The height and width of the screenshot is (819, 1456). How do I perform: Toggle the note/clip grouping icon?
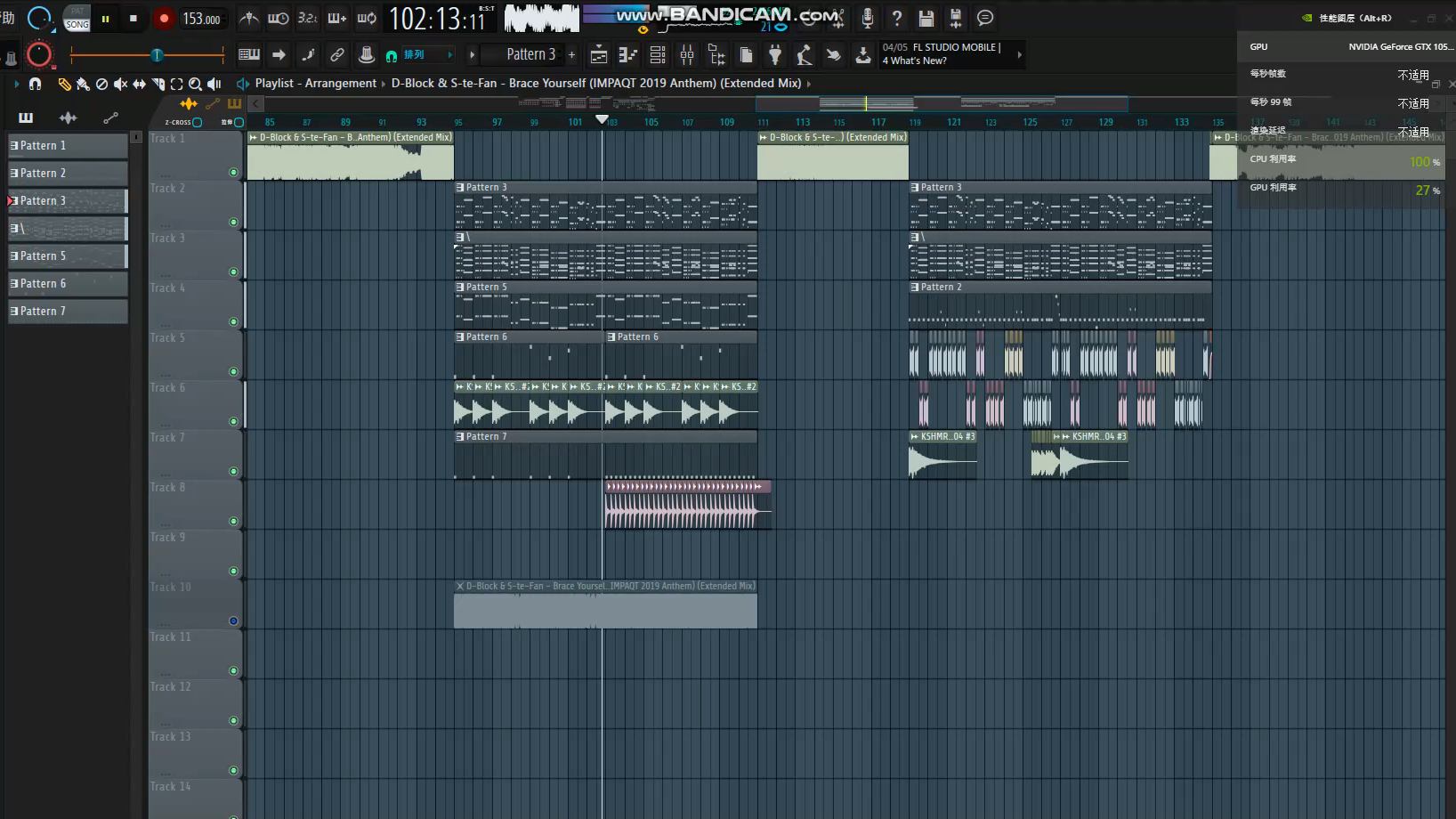(308, 55)
